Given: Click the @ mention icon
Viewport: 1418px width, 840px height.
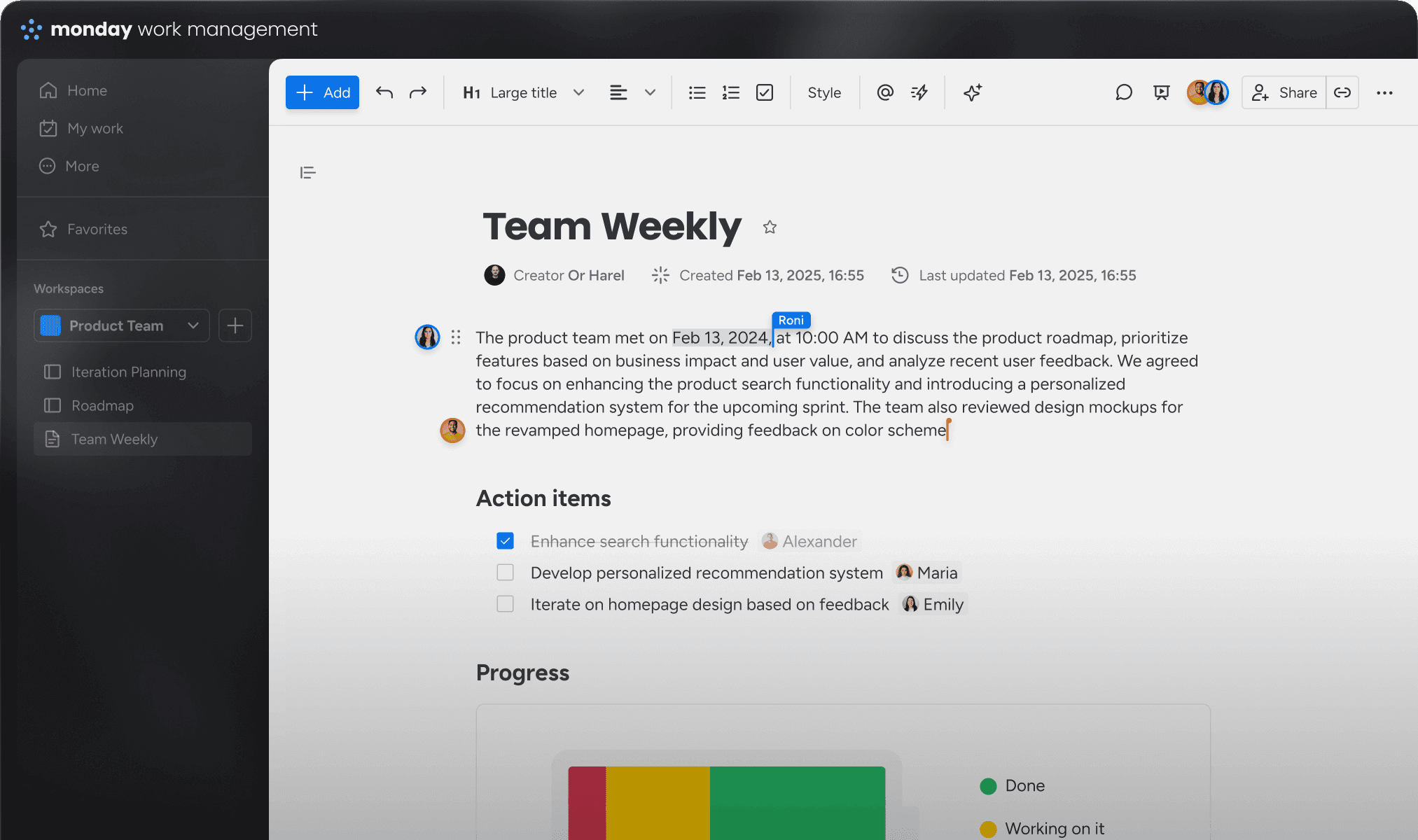Looking at the screenshot, I should click(885, 92).
